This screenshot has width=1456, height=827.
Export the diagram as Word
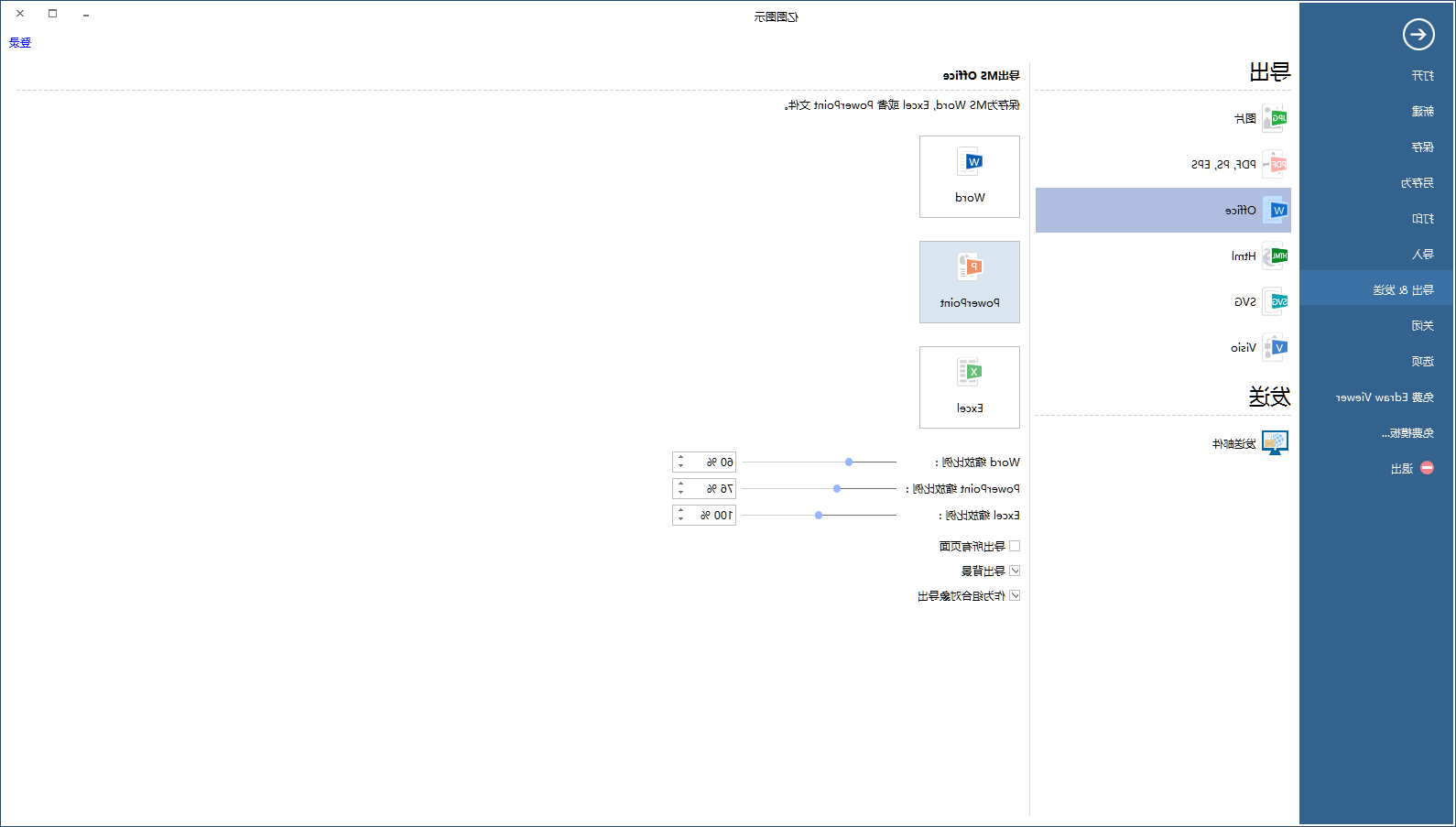(x=970, y=177)
